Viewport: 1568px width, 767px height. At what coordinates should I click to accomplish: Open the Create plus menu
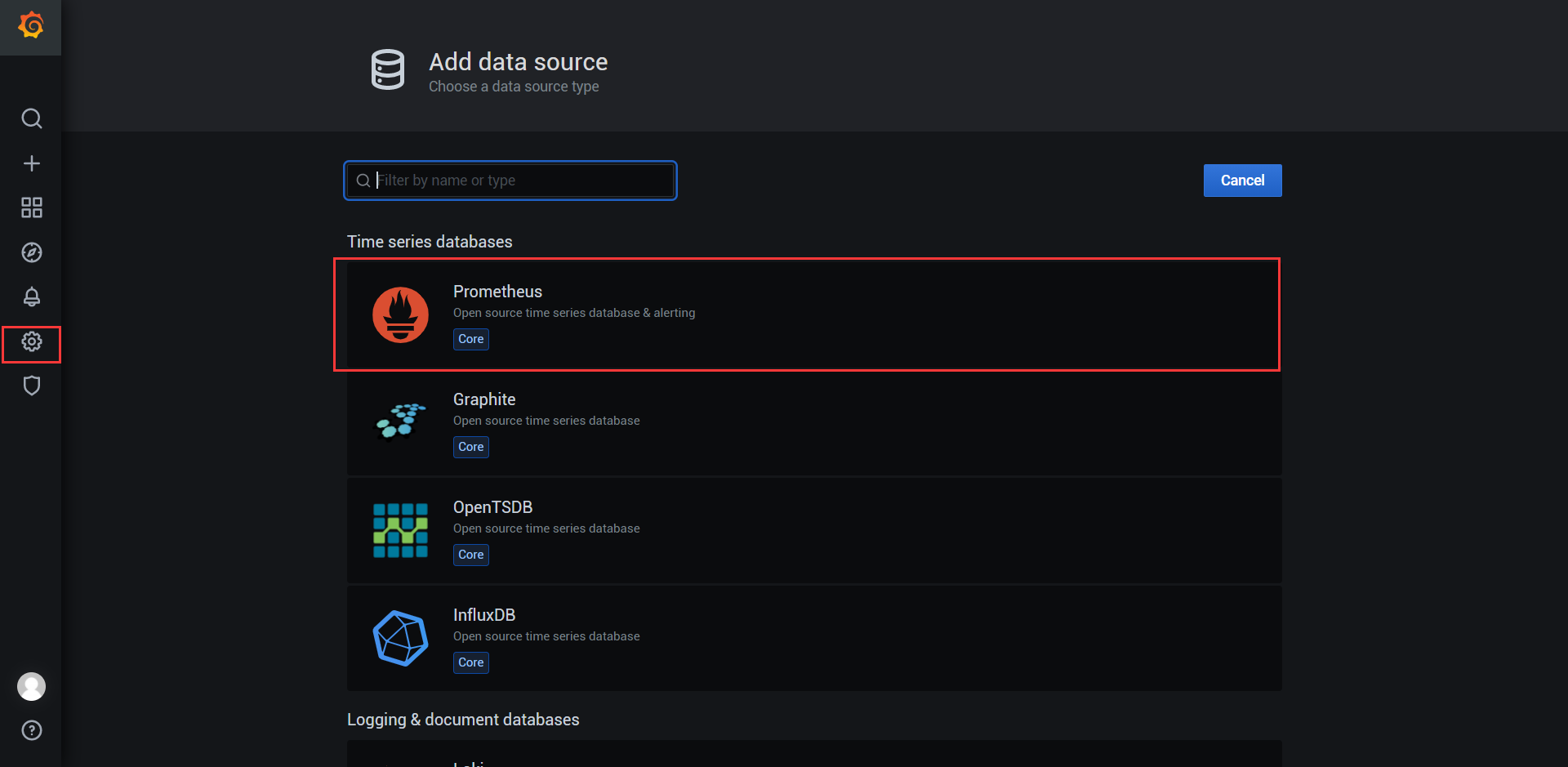[x=31, y=163]
